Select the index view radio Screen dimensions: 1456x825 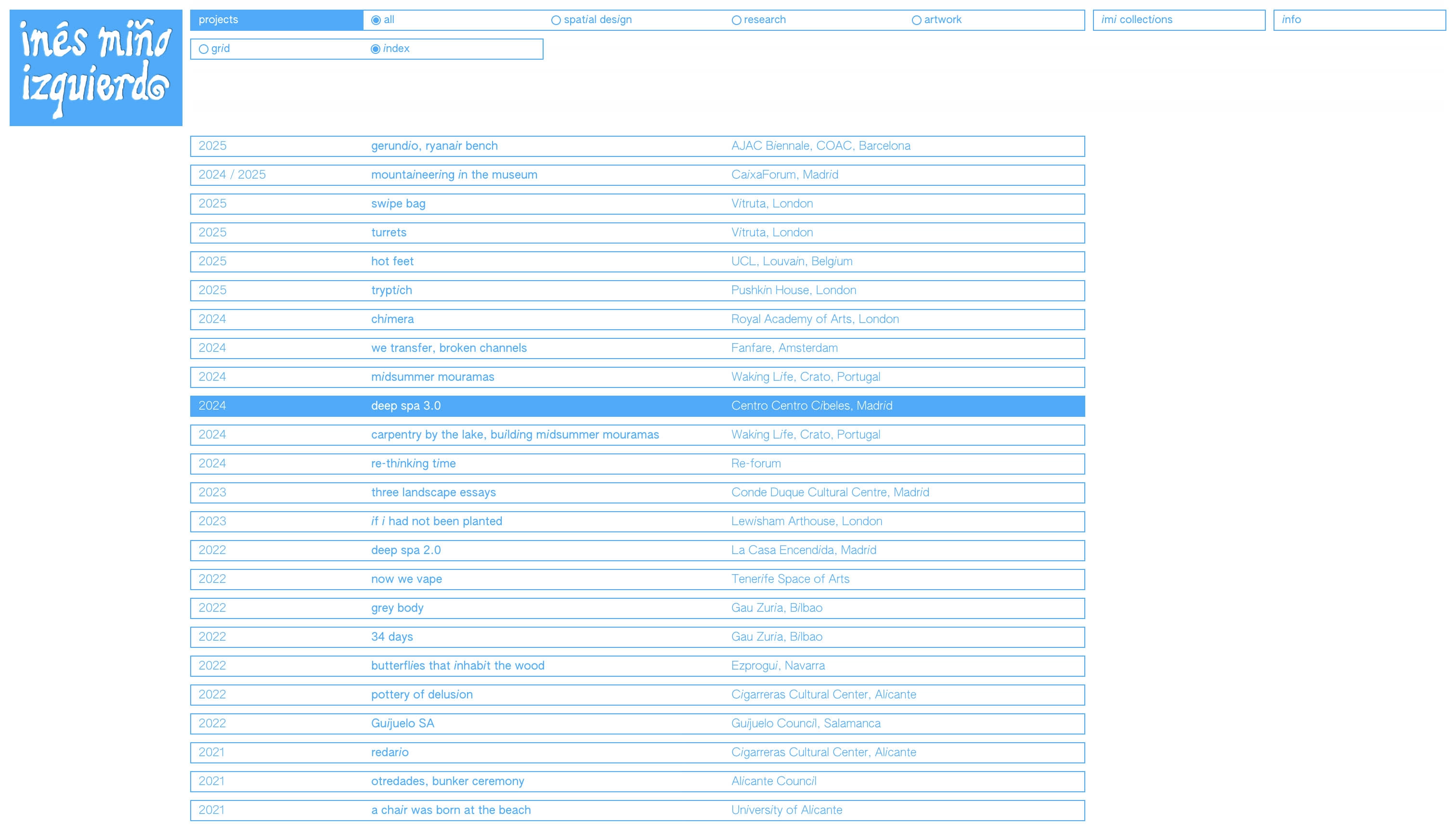tap(375, 49)
